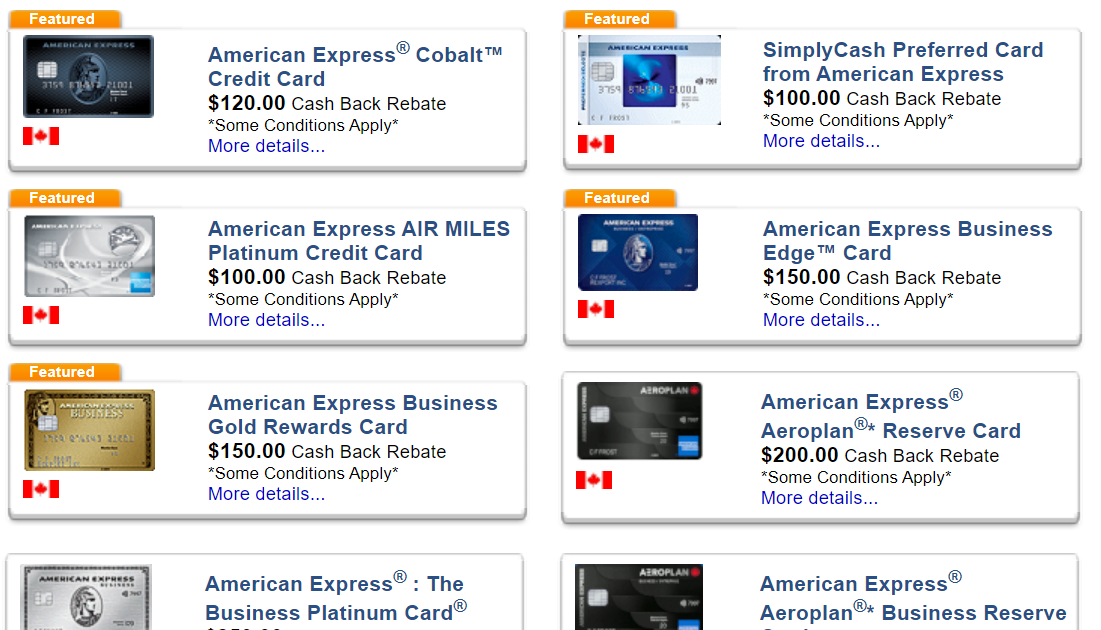1101x630 pixels.
Task: Click American Express Business Gold Rewards title
Action: pos(352,415)
